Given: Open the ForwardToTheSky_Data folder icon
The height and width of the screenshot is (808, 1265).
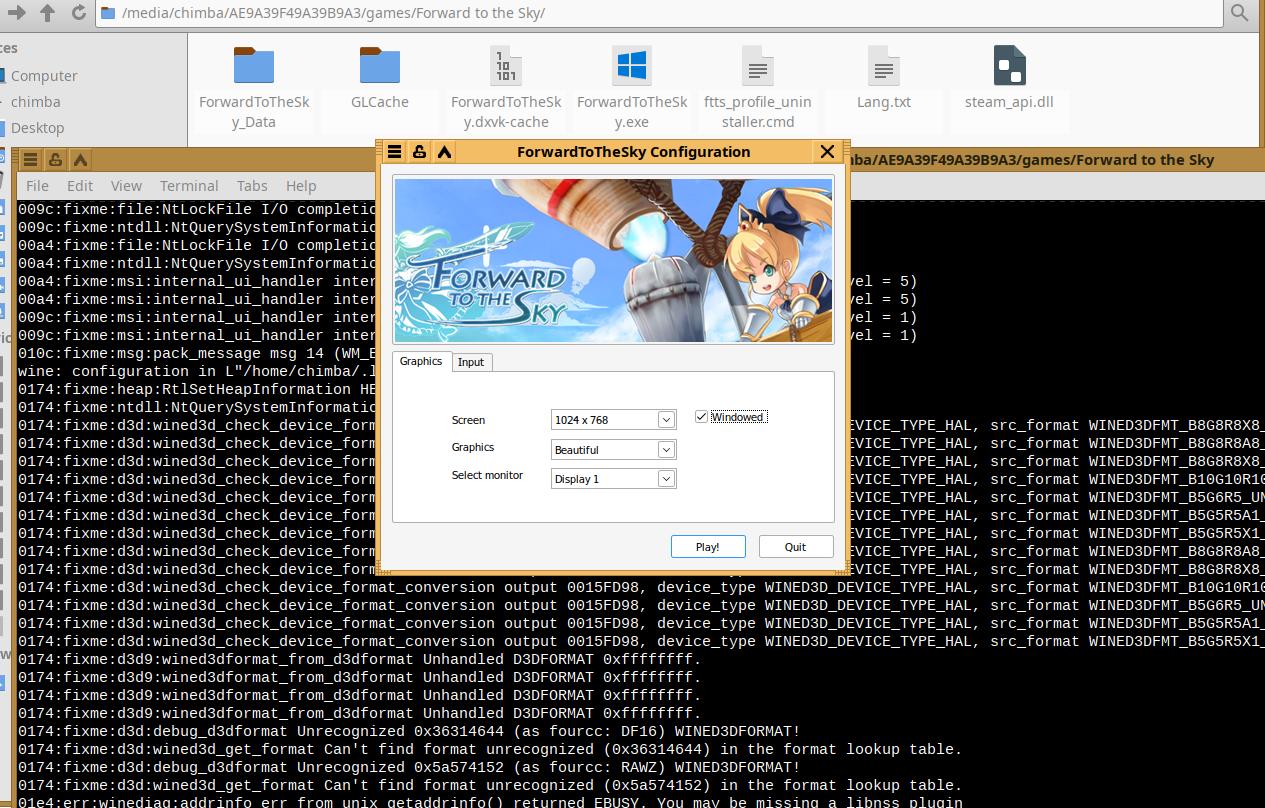Looking at the screenshot, I should (x=254, y=66).
